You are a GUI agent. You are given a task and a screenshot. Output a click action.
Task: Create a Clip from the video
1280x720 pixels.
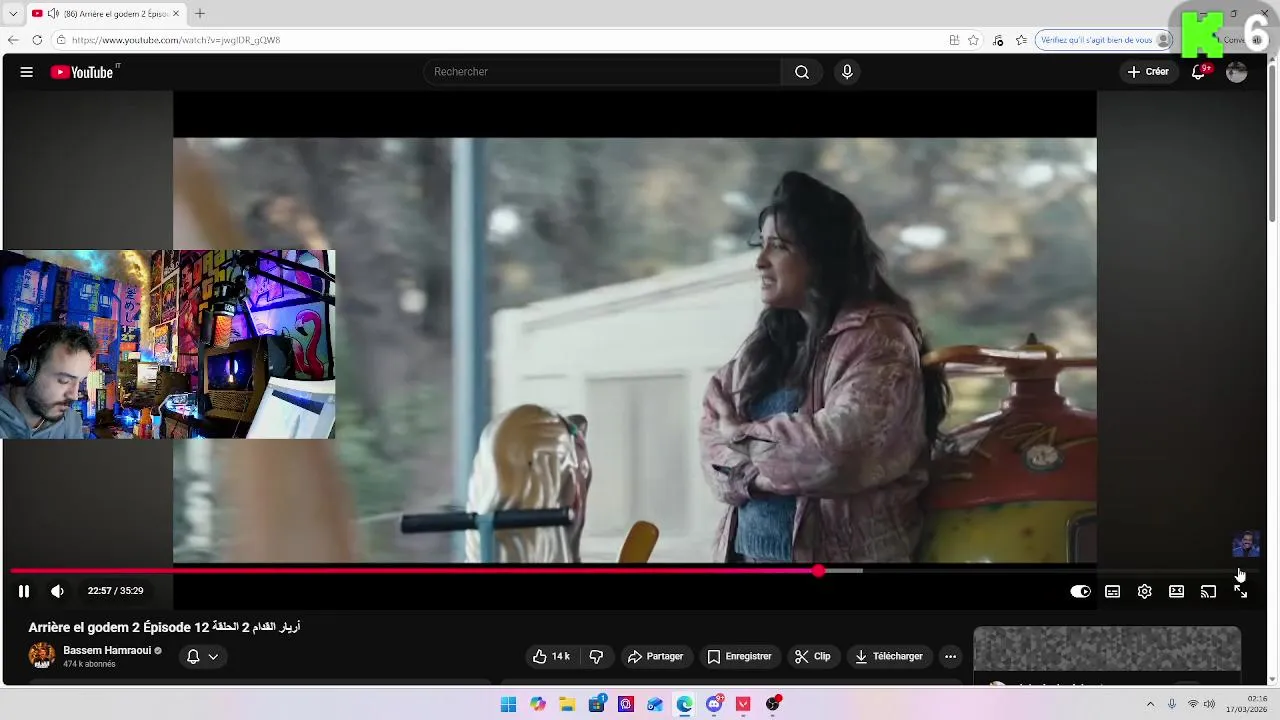pyautogui.click(x=812, y=656)
